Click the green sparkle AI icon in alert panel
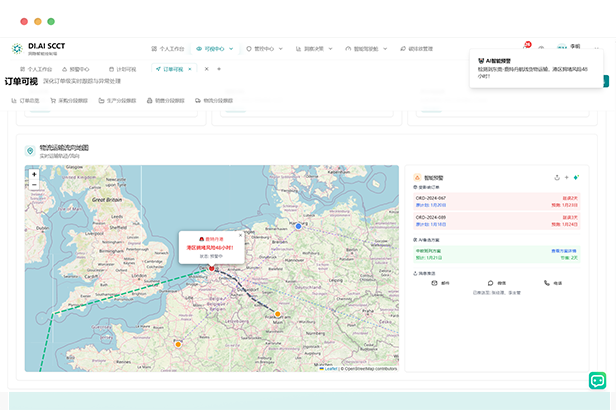Screen dimensions: 616x410 (576, 178)
